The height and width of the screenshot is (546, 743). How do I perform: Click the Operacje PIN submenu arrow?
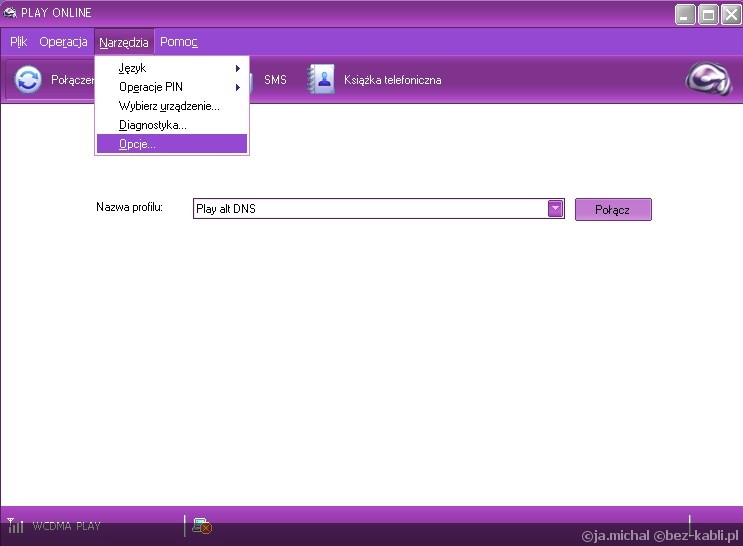point(238,87)
